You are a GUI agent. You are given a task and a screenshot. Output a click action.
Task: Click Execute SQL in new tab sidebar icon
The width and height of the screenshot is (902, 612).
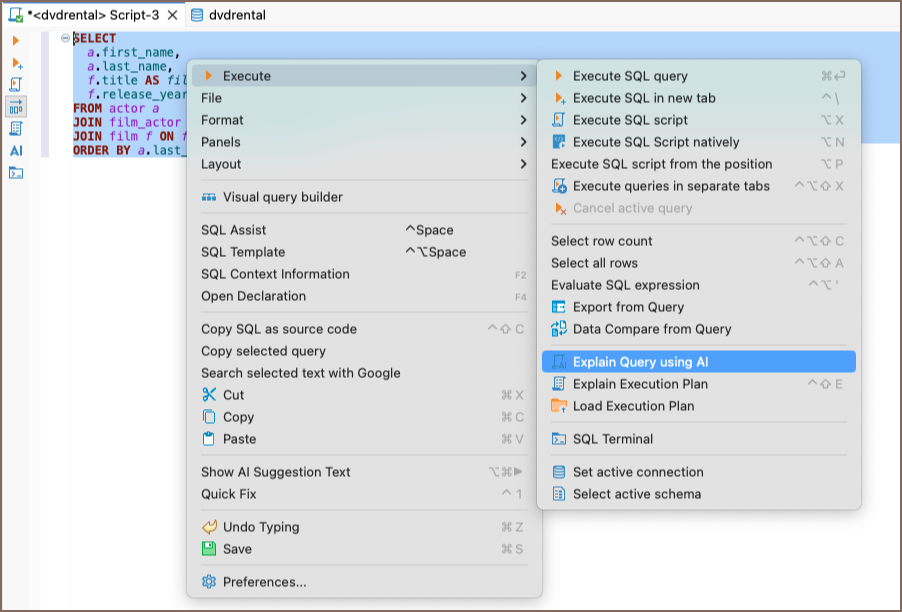pos(16,62)
